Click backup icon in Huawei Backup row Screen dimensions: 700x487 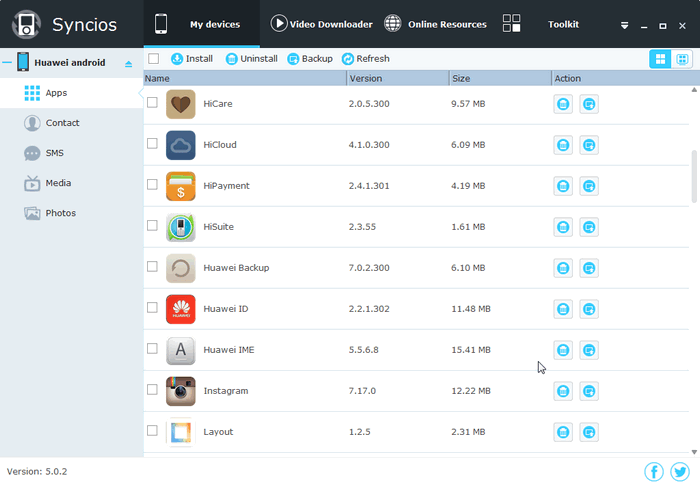pyautogui.click(x=589, y=268)
